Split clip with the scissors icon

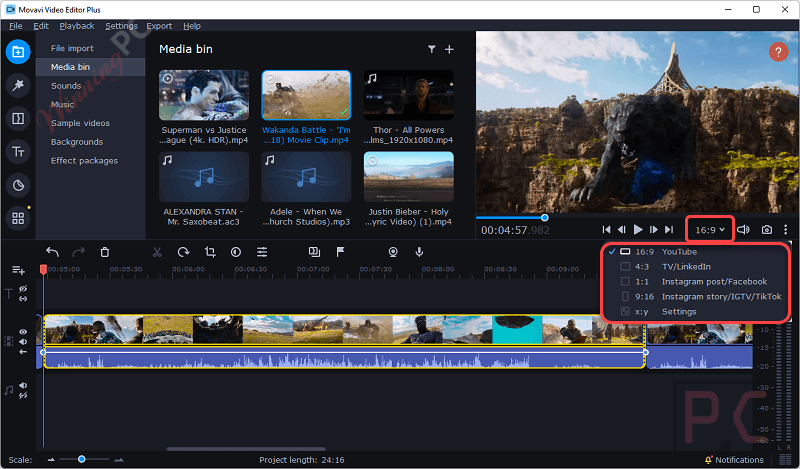(x=157, y=252)
